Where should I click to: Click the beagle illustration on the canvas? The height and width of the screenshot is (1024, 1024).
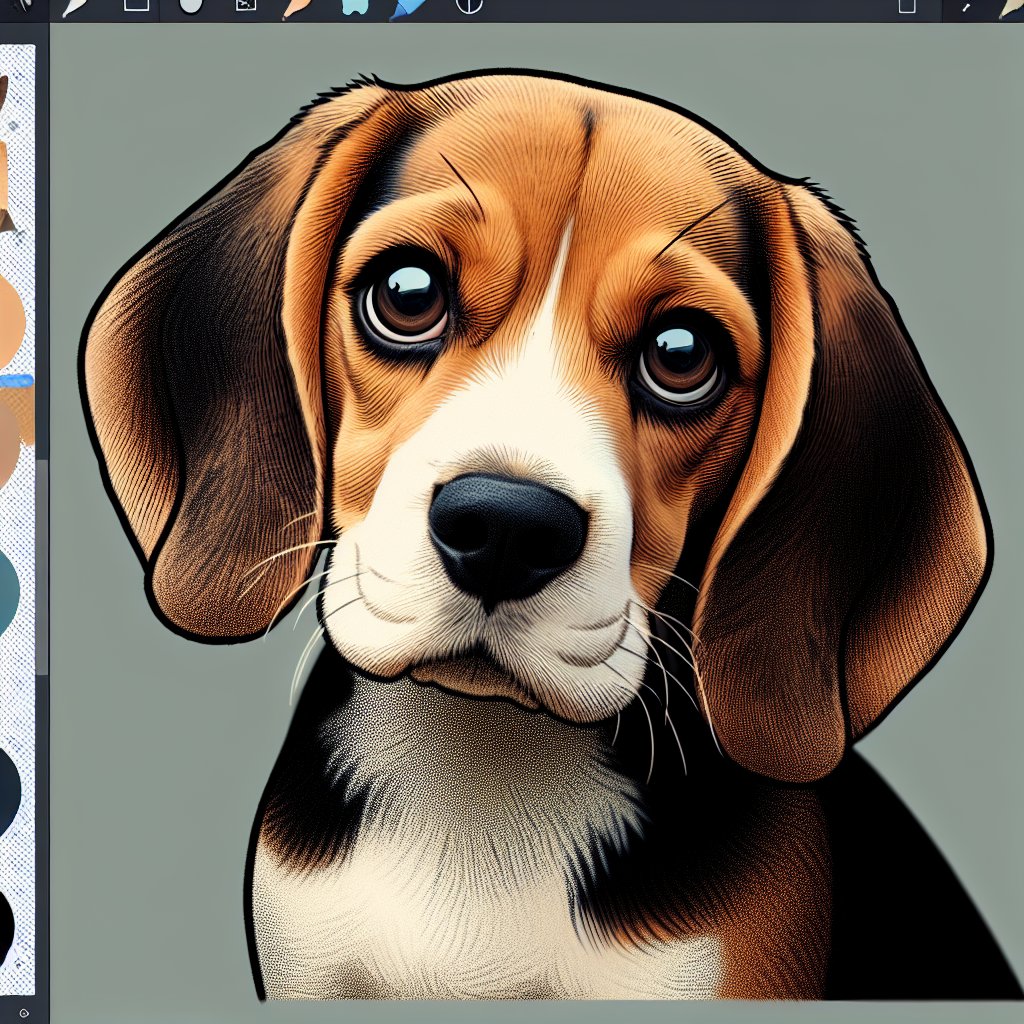[536, 536]
